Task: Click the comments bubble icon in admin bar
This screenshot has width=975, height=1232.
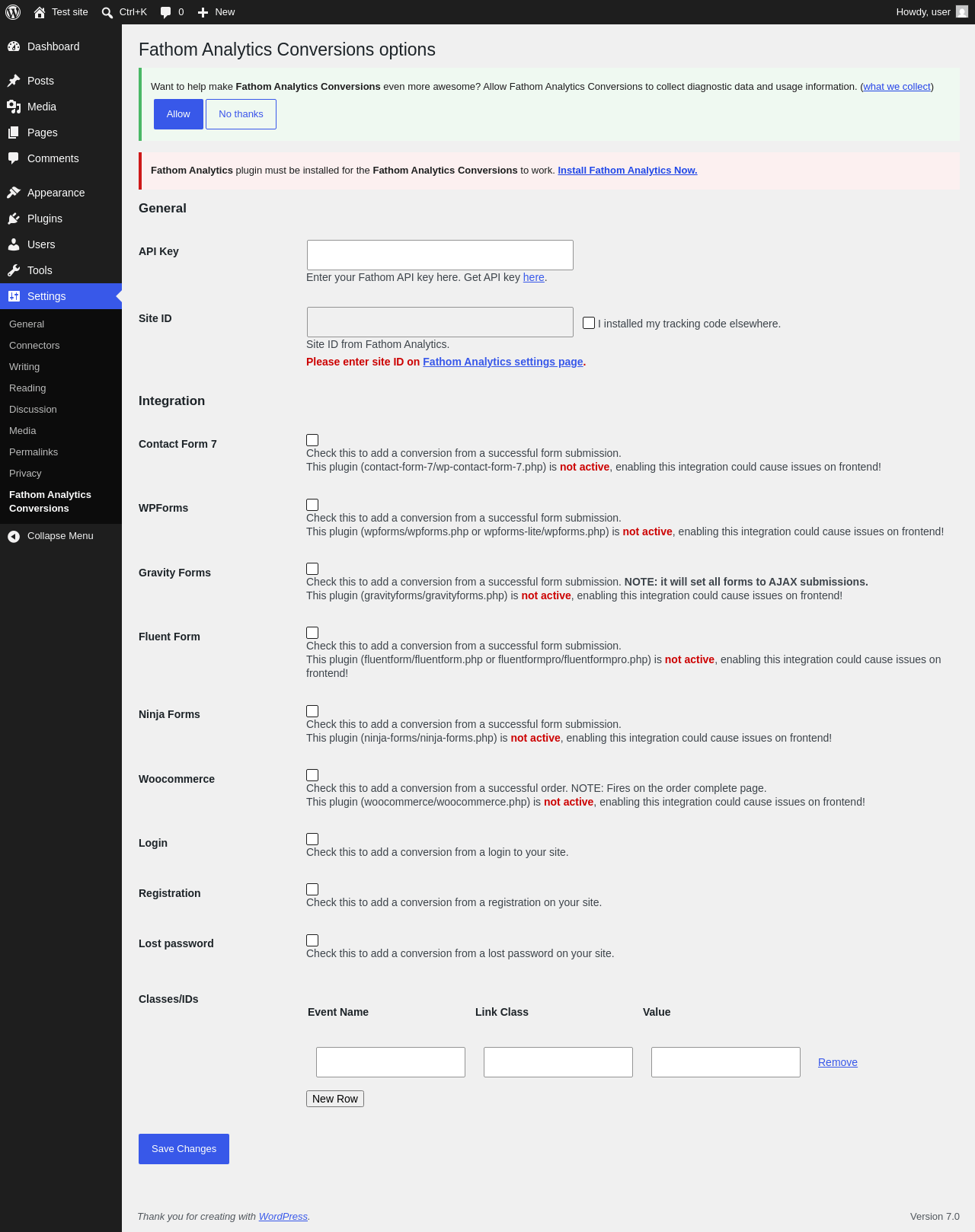Action: 166,12
